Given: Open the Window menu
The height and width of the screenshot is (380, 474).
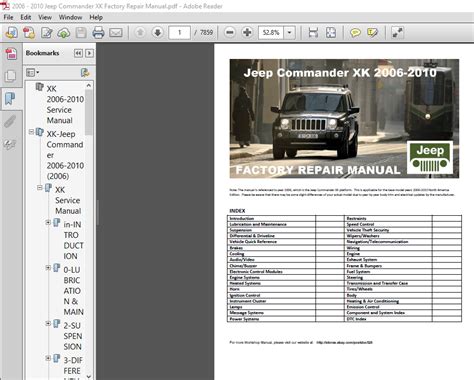Looking at the screenshot, I should click(x=70, y=17).
